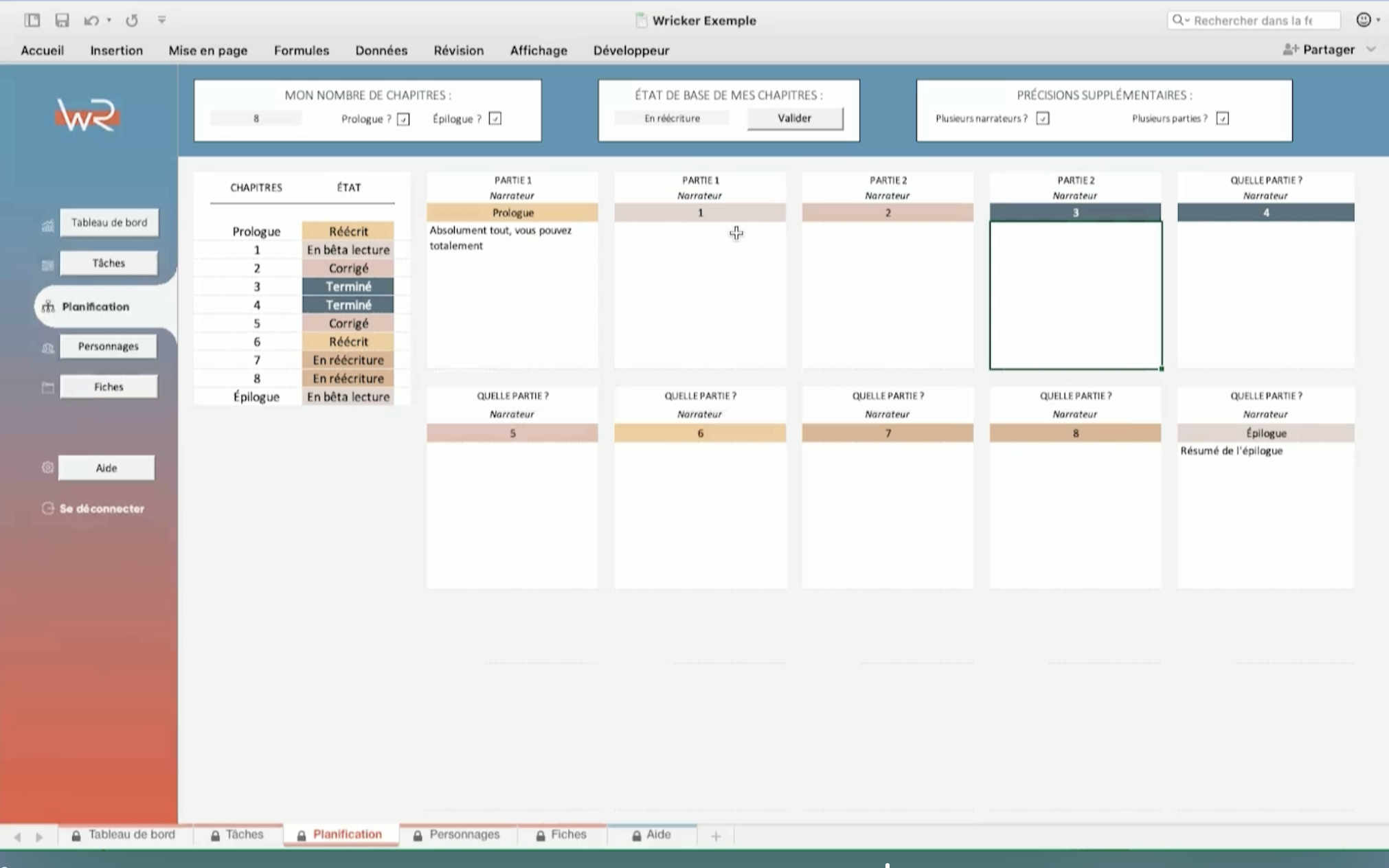The height and width of the screenshot is (868, 1389).
Task: Expand the quick access toolbar customize menu
Action: [x=162, y=20]
